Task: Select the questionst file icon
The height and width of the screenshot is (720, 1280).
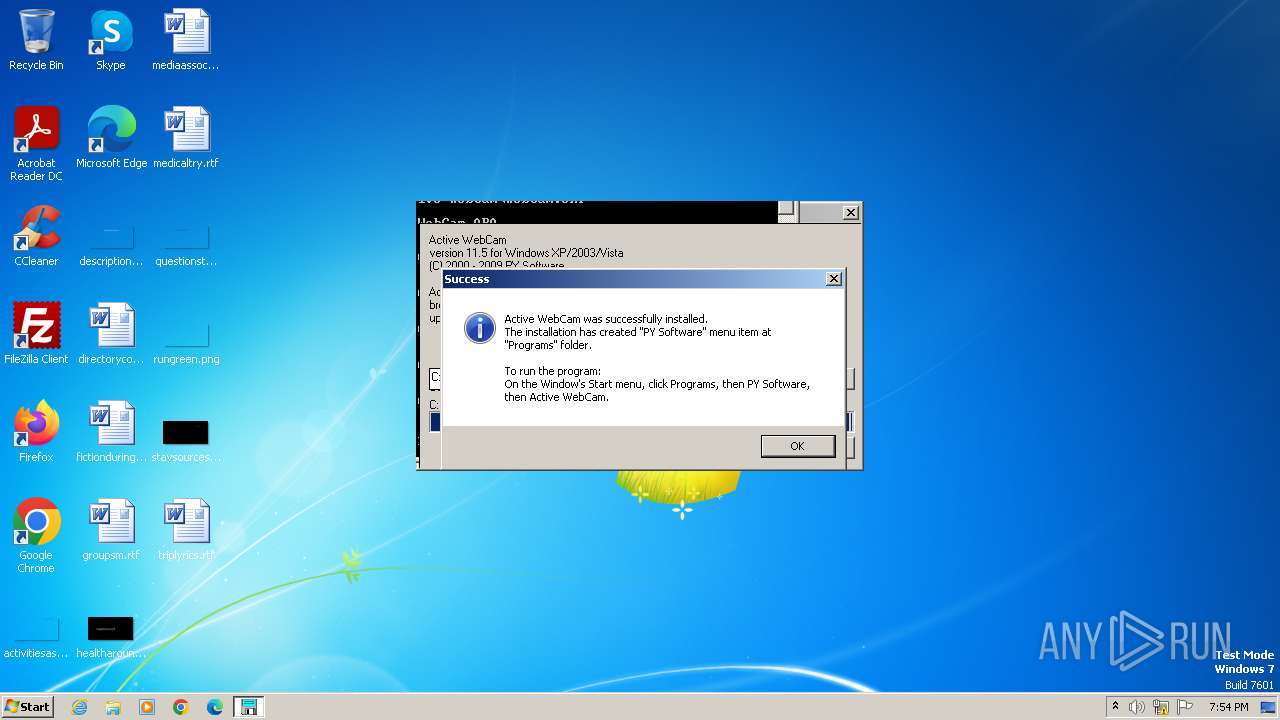Action: [186, 244]
